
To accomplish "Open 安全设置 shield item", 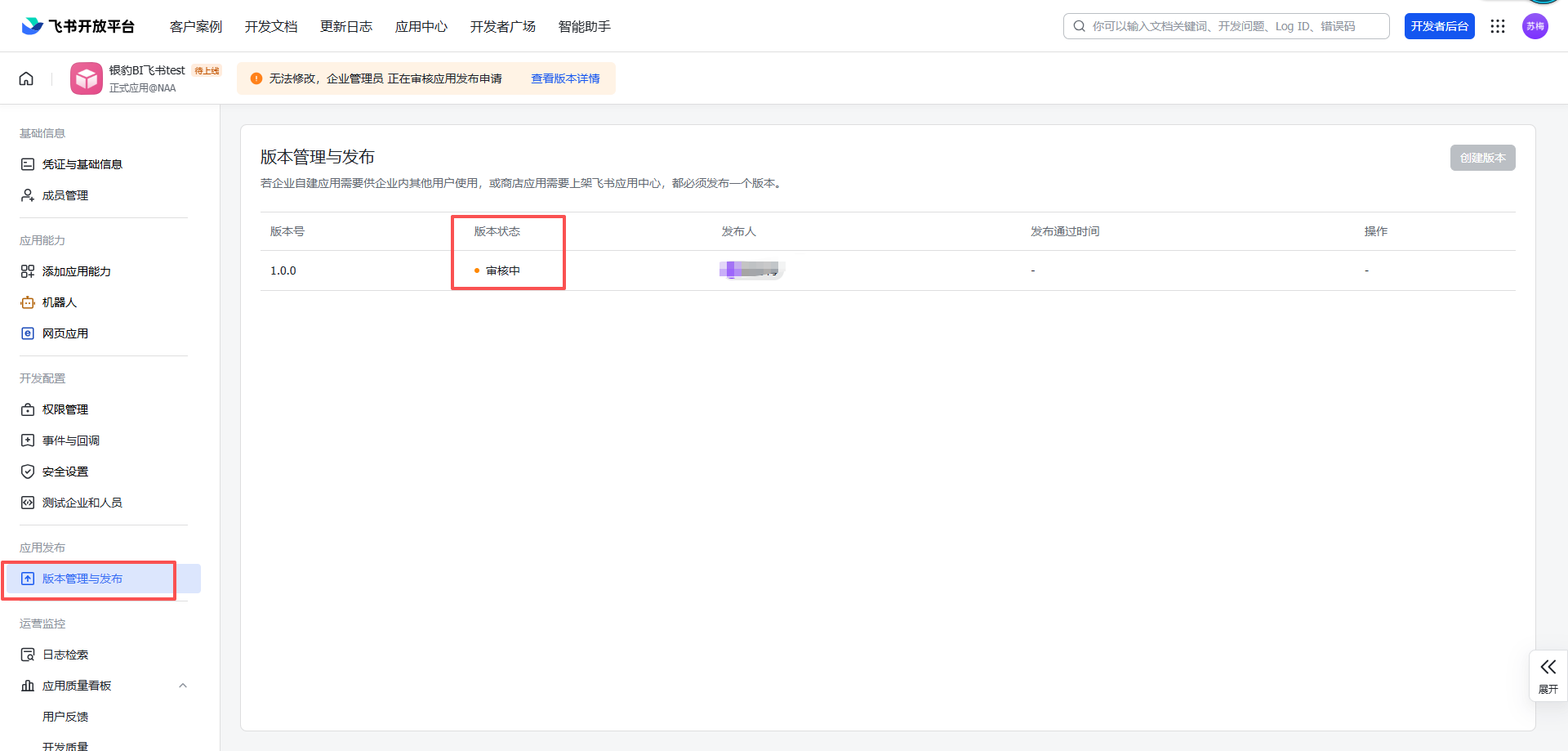I will coord(65,472).
